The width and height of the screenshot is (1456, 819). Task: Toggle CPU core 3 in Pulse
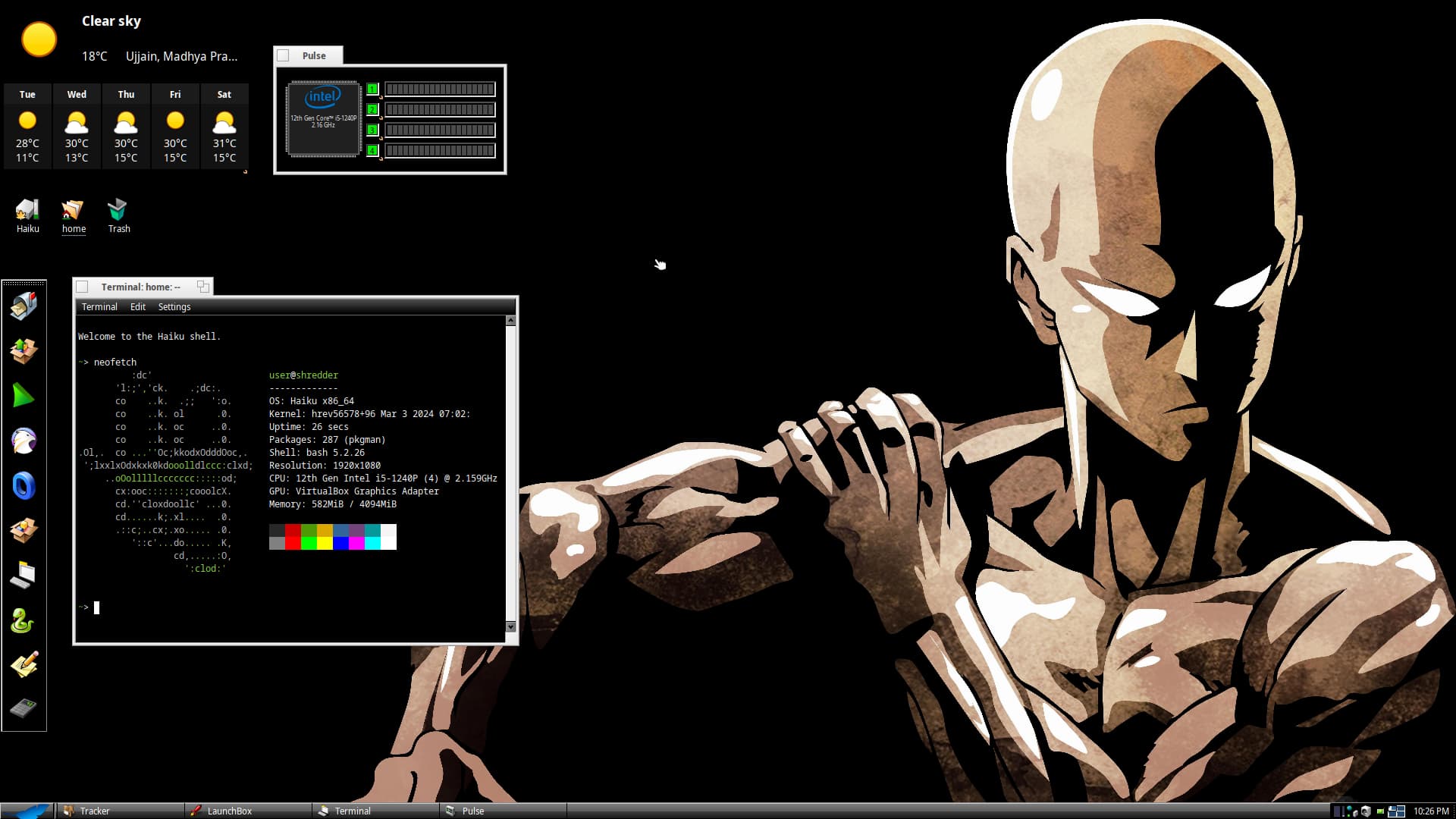click(372, 130)
